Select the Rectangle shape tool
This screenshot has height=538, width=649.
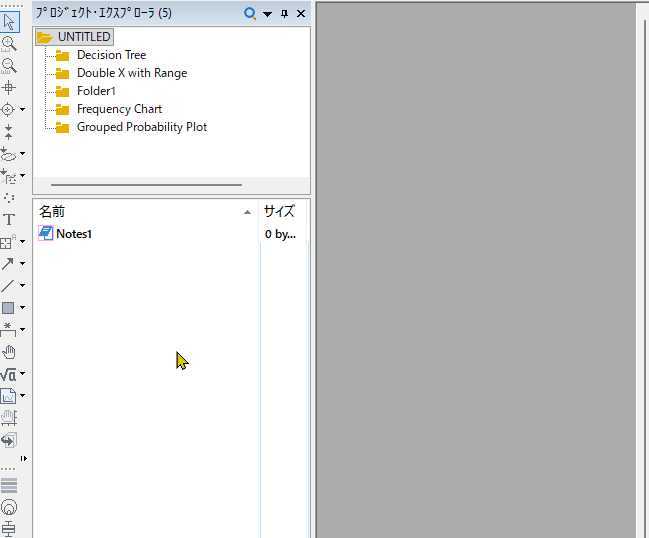[8, 308]
